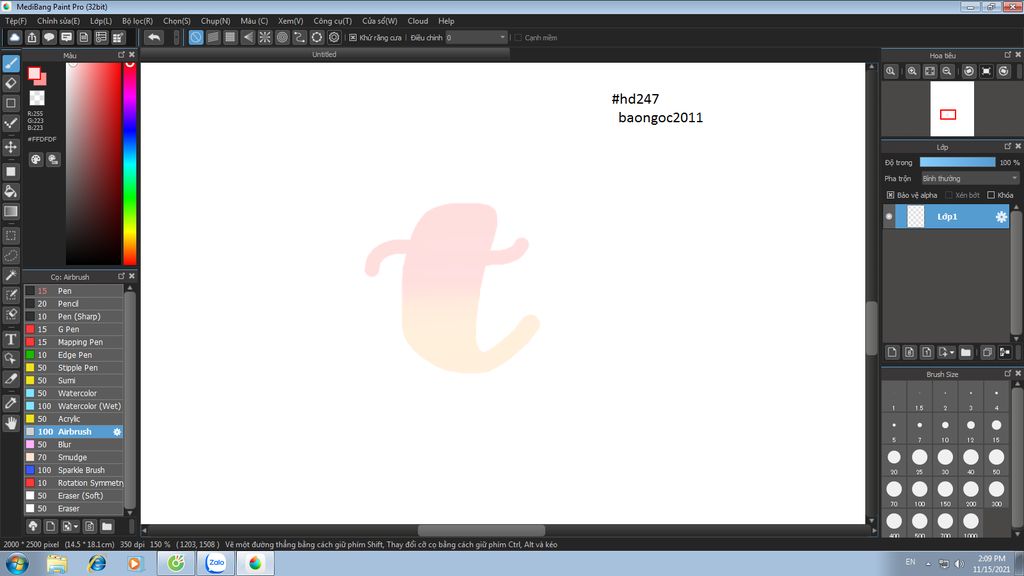Screen dimensions: 1024x576
Task: Select the Watercolor (Wet) brush
Action: tap(74, 406)
